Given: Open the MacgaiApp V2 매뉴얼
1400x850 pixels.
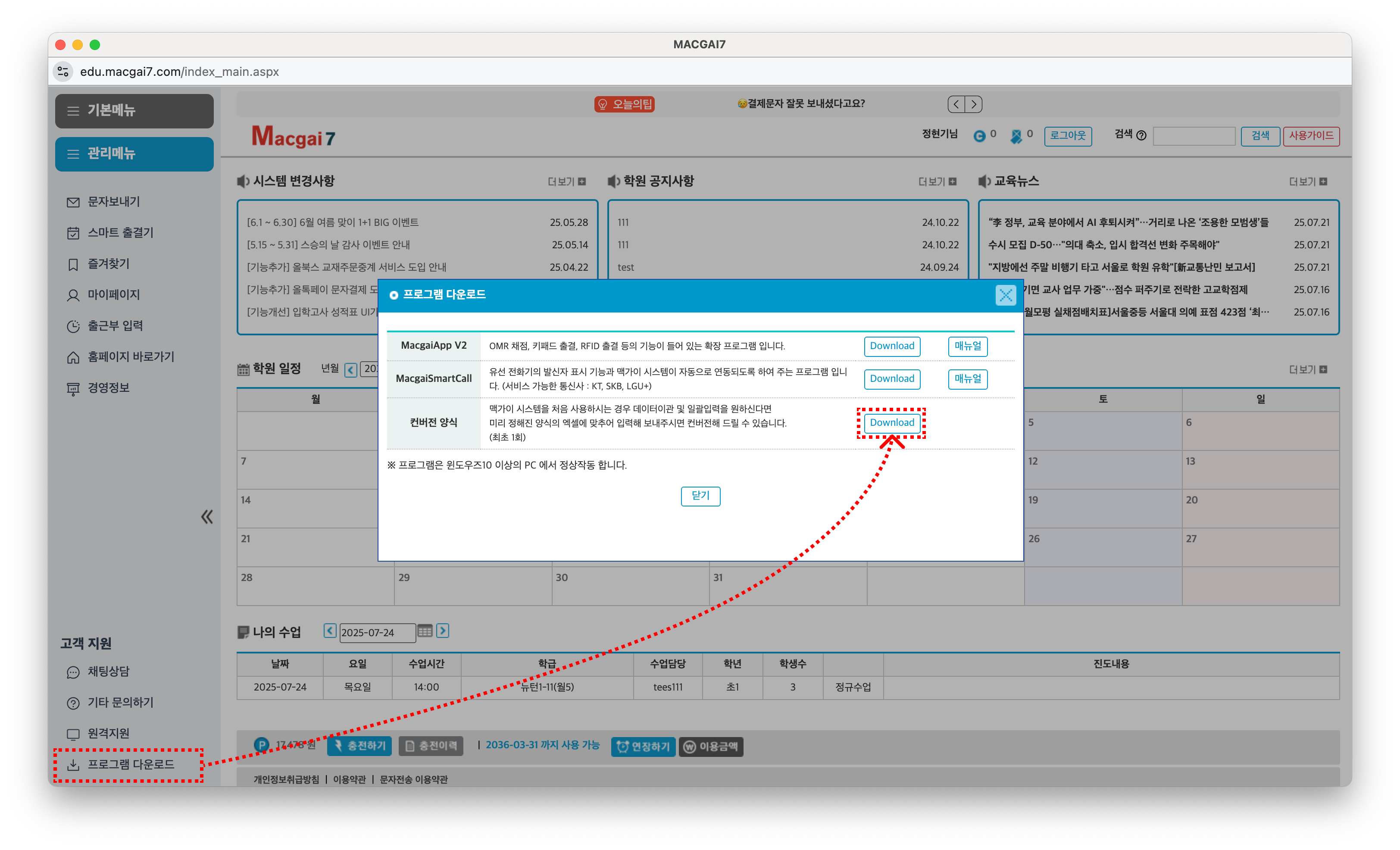Looking at the screenshot, I should click(x=967, y=346).
